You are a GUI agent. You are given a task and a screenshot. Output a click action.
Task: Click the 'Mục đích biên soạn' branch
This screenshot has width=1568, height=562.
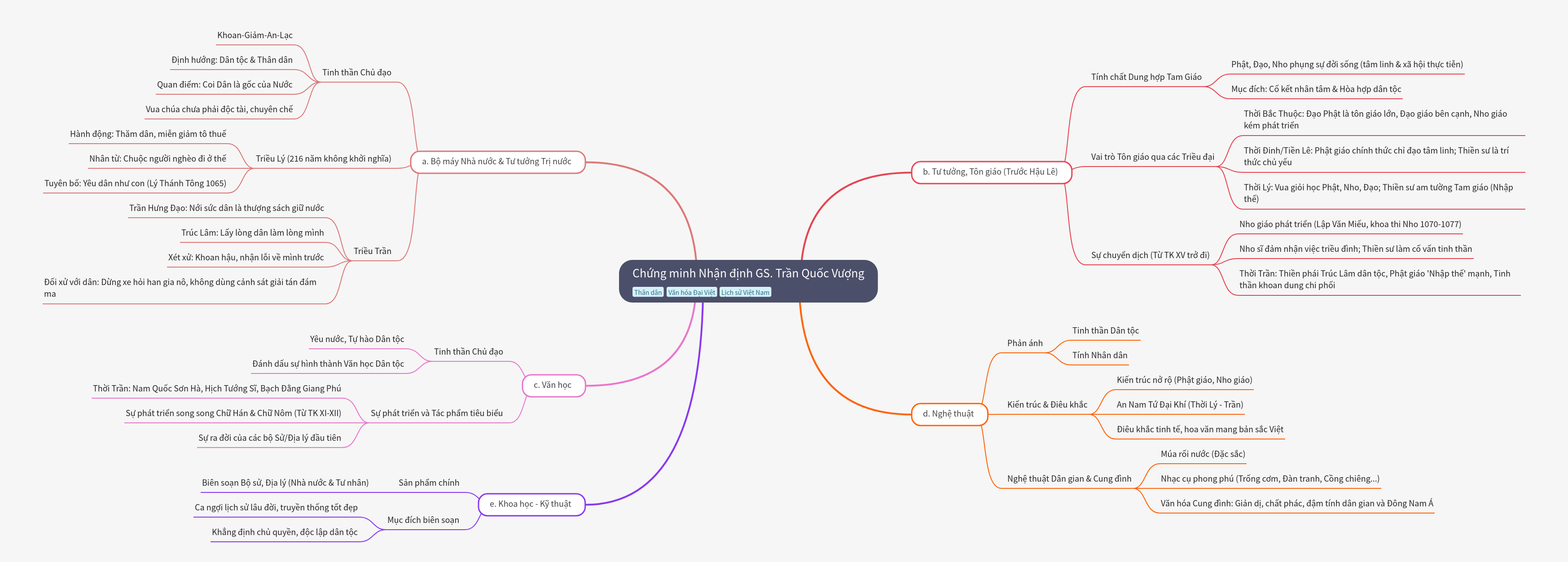point(423,520)
